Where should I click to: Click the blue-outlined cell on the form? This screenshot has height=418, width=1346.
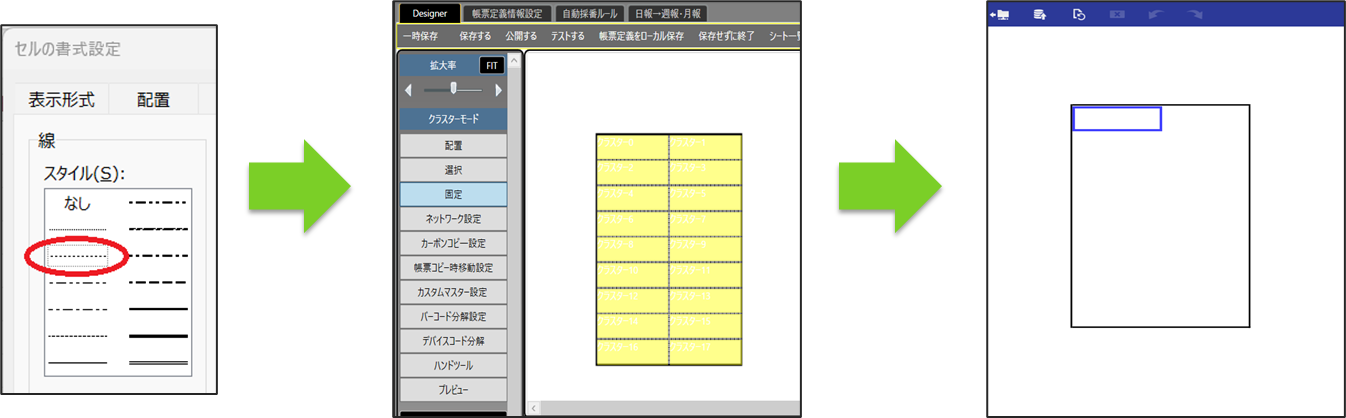coord(1117,119)
